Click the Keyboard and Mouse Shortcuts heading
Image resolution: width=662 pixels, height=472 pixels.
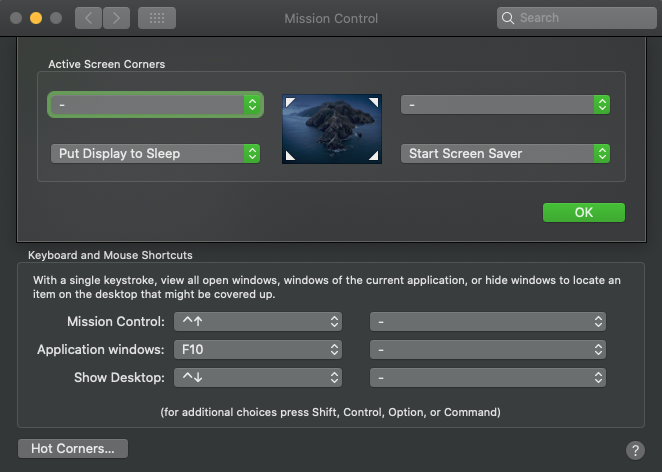pyautogui.click(x=110, y=255)
